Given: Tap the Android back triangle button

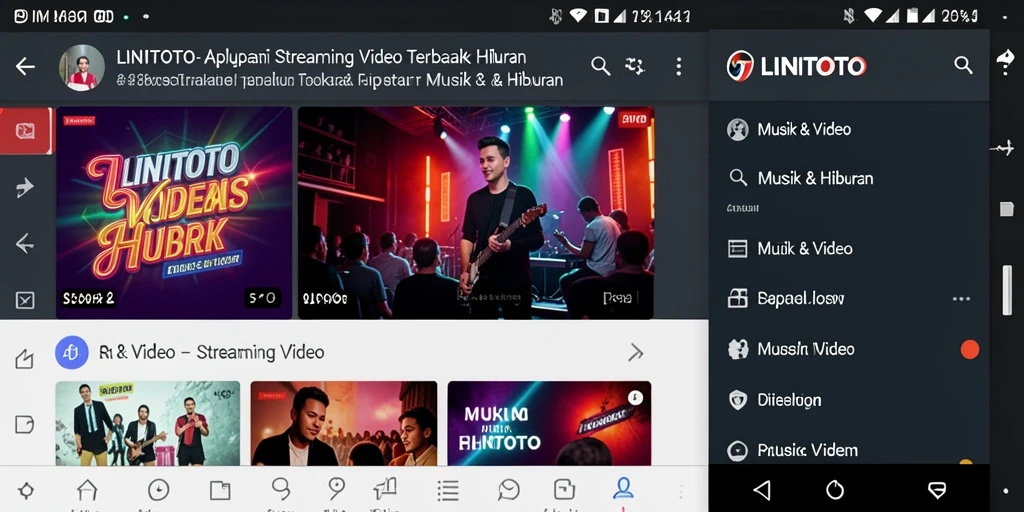Looking at the screenshot, I should [762, 490].
